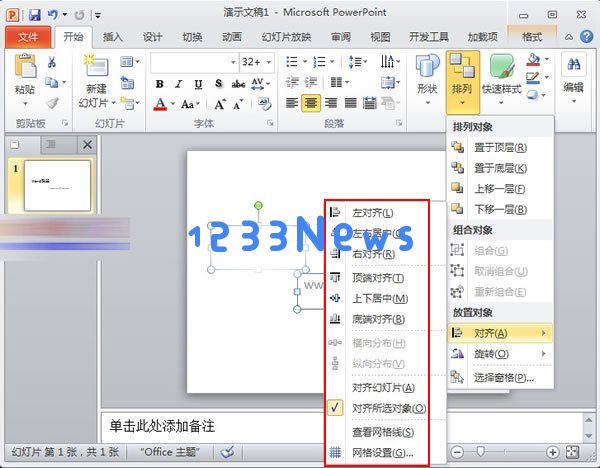Switch to the Insert tab
Screen dimensions: 600x468
tap(112, 37)
